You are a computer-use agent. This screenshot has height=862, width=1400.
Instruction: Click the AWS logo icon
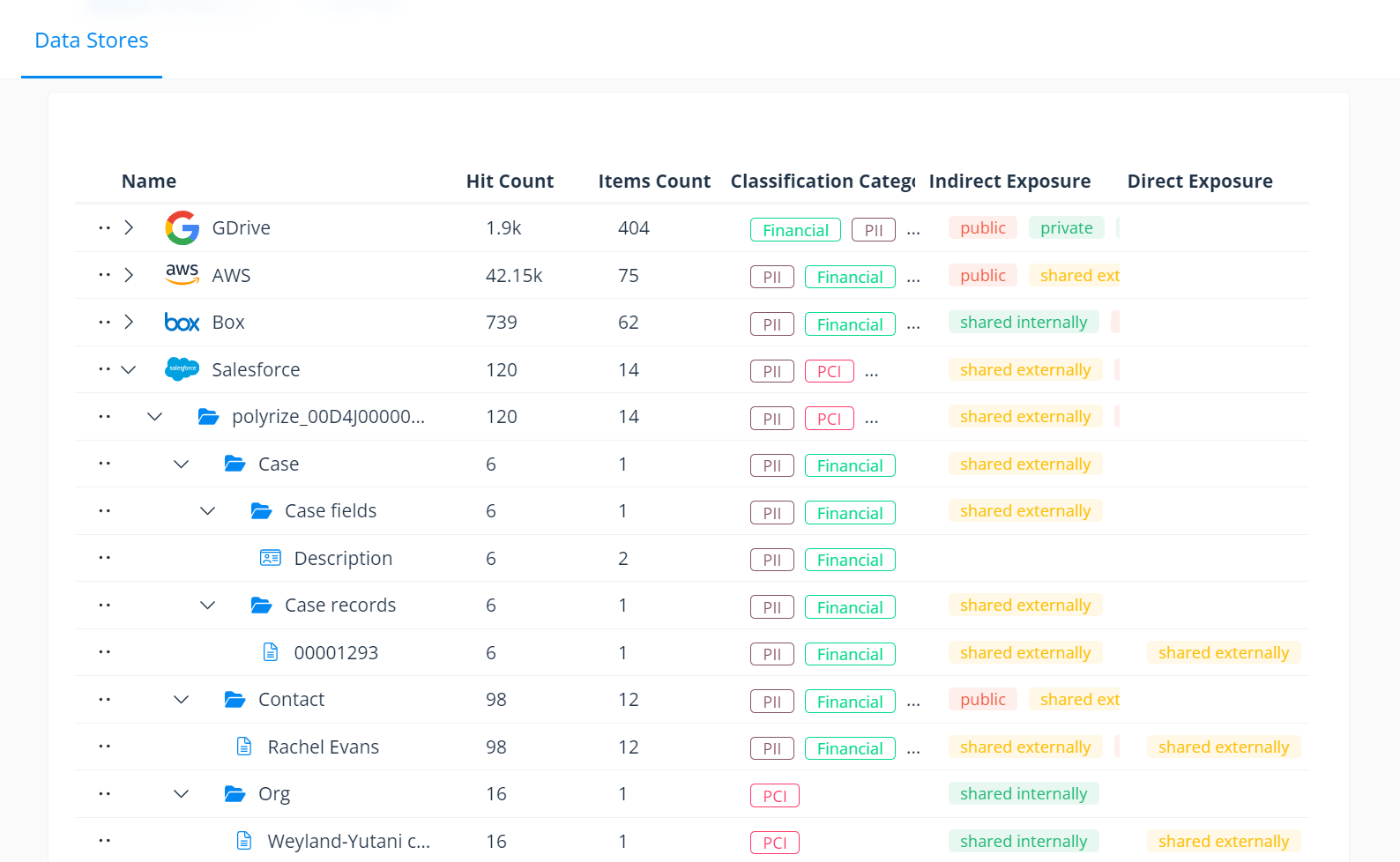coord(182,275)
